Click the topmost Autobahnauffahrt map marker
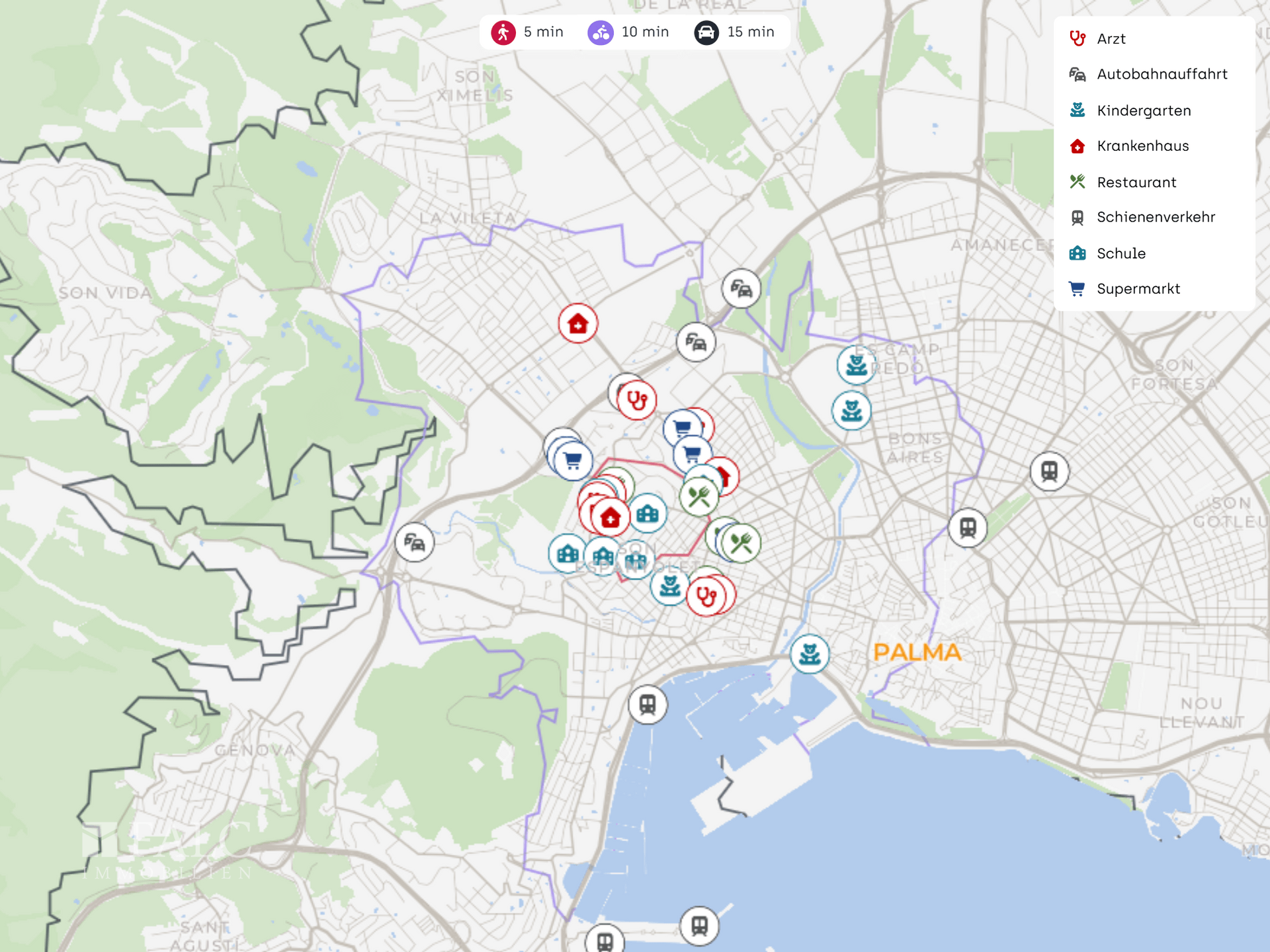Viewport: 1270px width, 952px height. (741, 289)
